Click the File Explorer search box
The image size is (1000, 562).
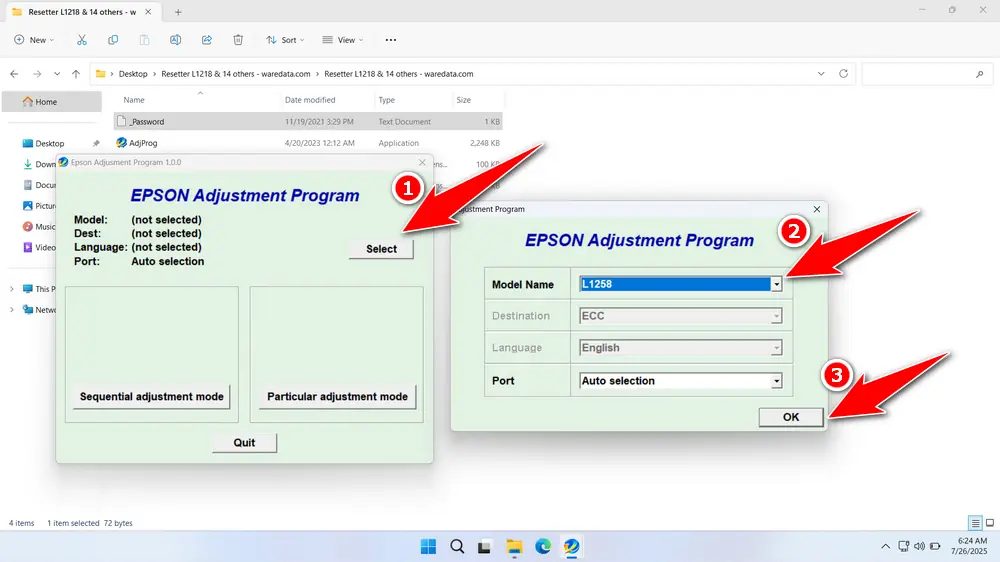(x=927, y=74)
